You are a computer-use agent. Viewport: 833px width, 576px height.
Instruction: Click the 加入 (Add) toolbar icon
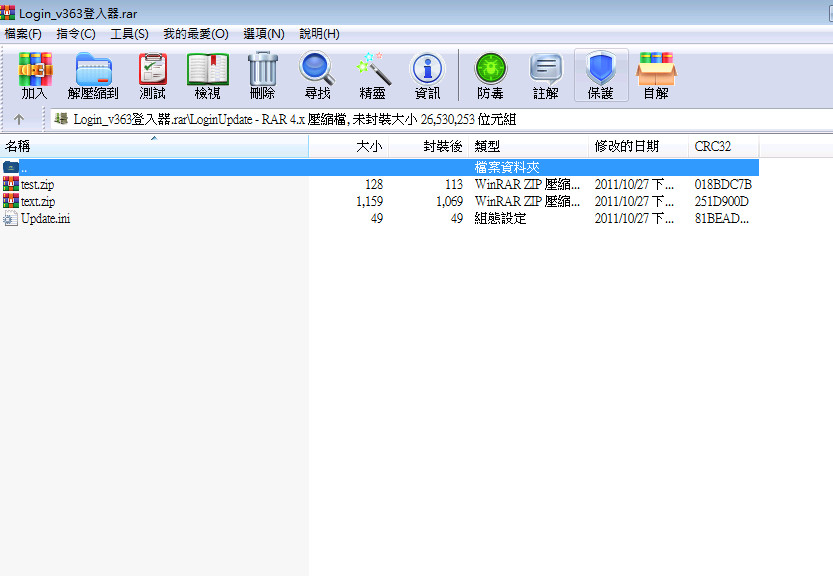35,75
